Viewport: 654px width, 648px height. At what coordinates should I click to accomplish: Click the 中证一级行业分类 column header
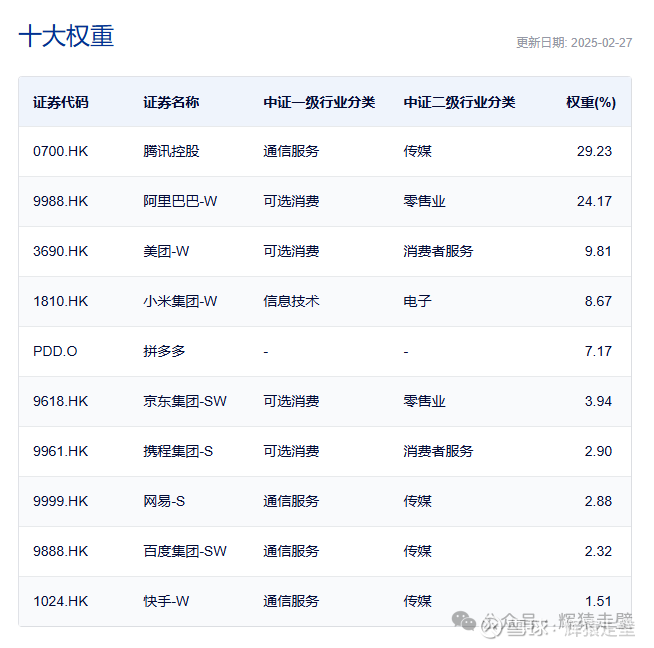319,102
